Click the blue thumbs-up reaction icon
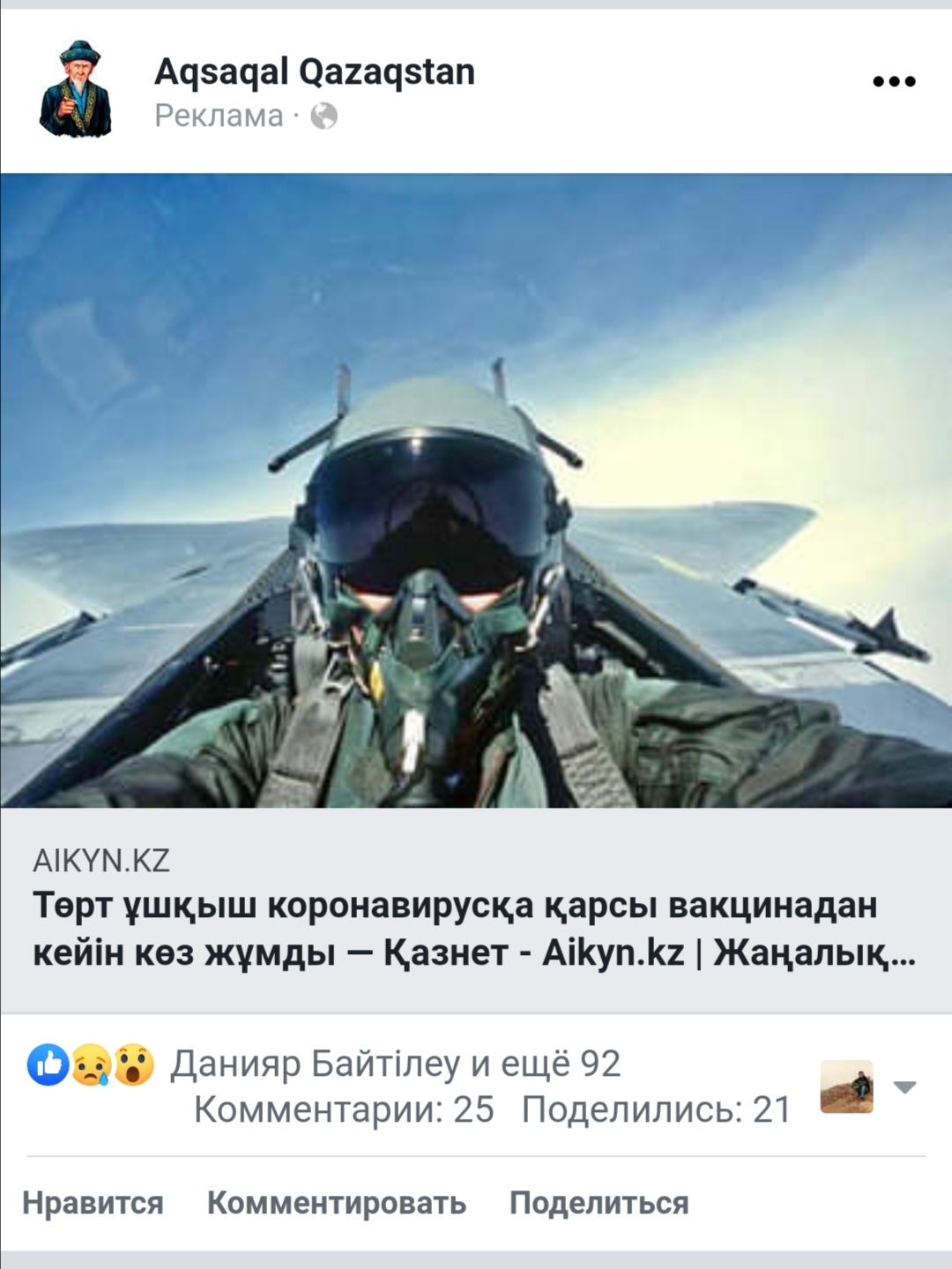952x1269 pixels. coord(48,1064)
